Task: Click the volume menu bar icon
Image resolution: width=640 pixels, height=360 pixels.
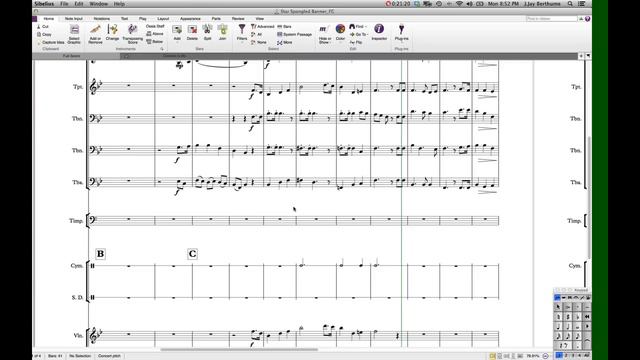Action: coord(469,4)
